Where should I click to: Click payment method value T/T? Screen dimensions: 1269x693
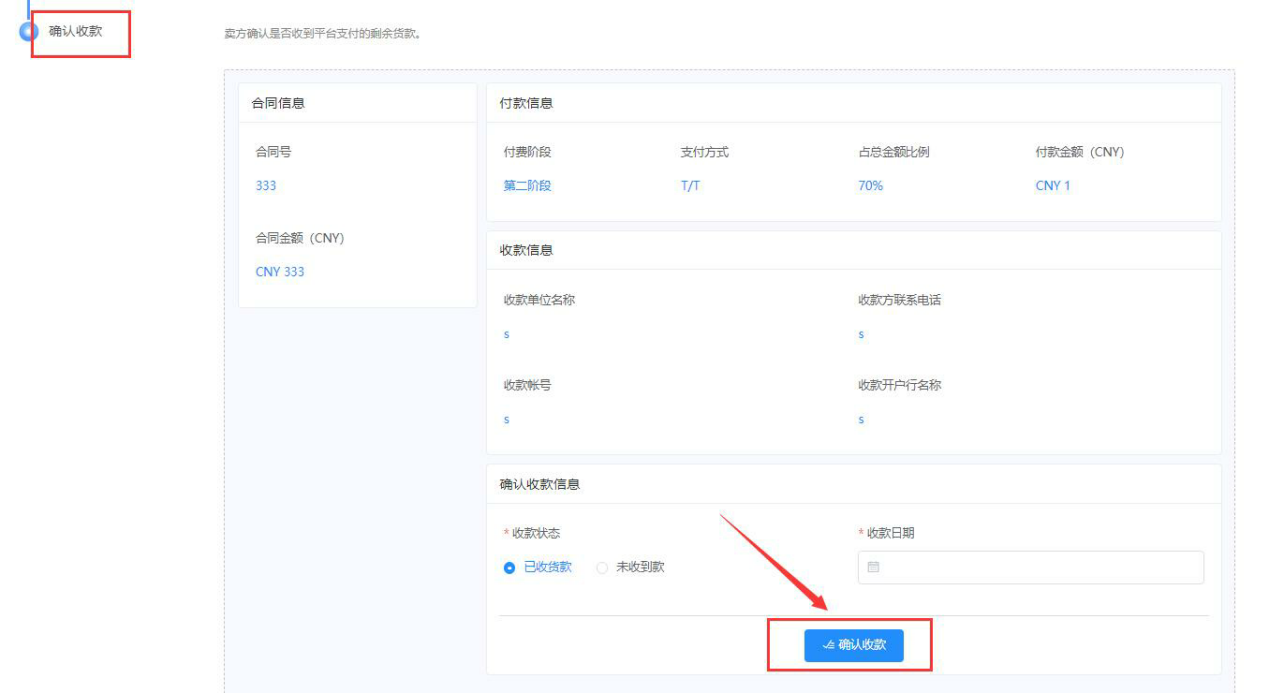[x=690, y=186]
